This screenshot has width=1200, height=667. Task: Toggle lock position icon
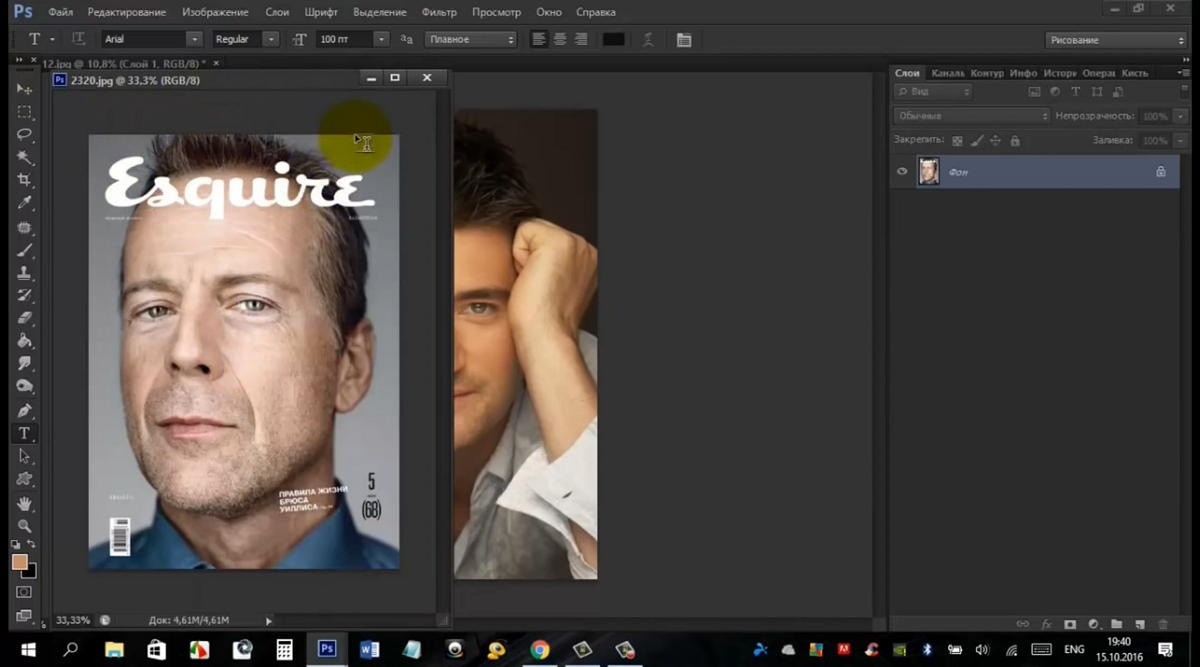(996, 141)
